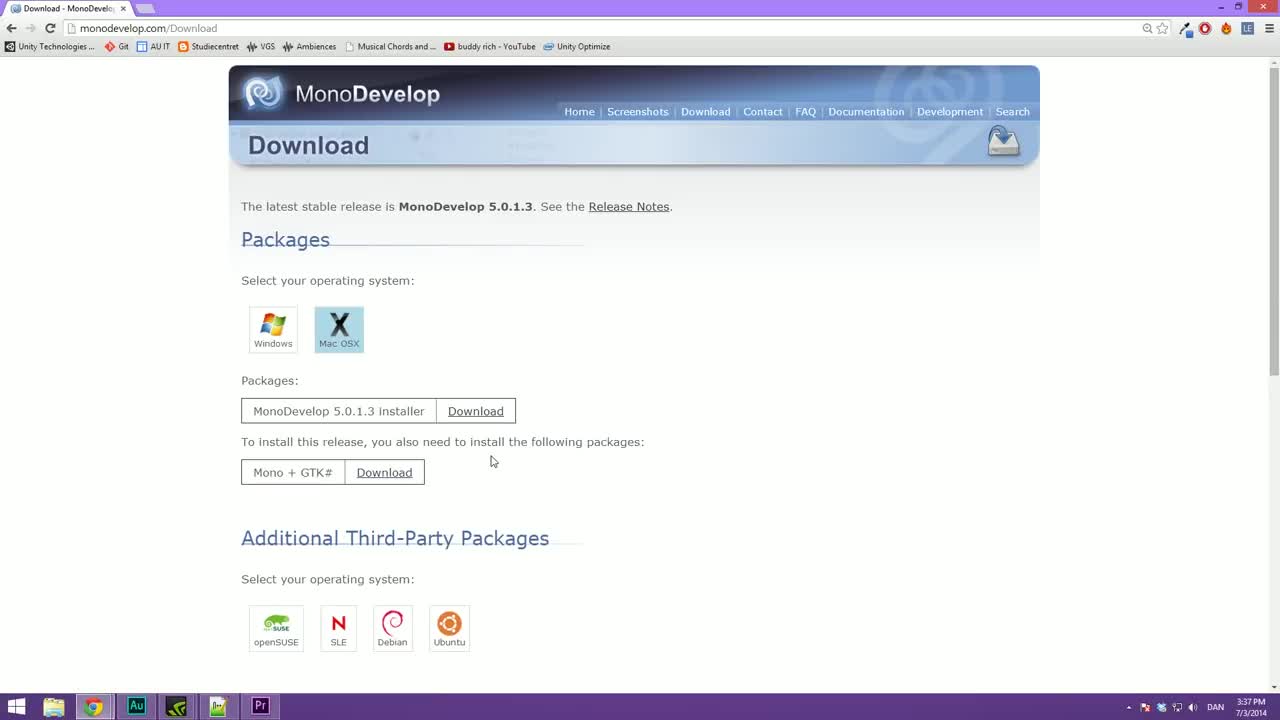Open the LE extension icon
The image size is (1280, 720).
click(x=1248, y=28)
